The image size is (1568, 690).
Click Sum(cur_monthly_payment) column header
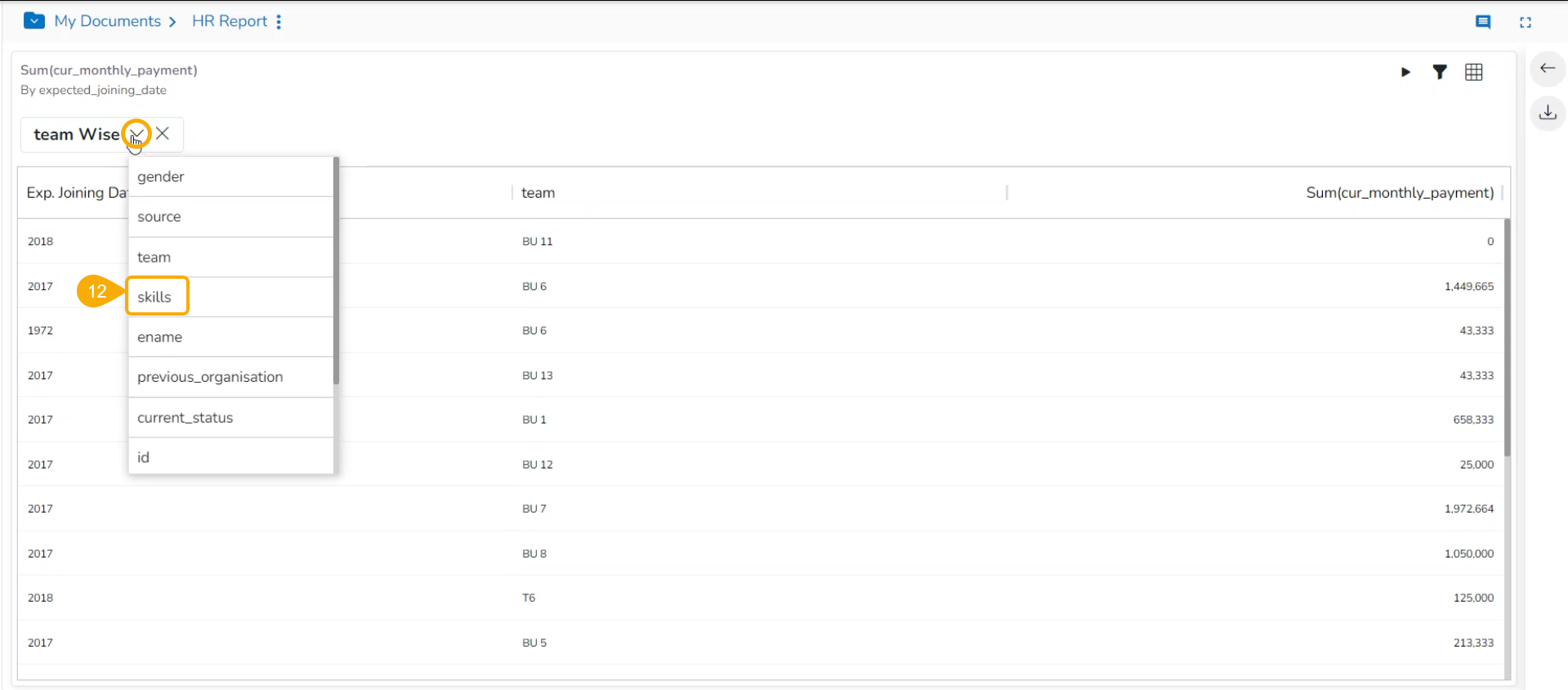point(1399,193)
